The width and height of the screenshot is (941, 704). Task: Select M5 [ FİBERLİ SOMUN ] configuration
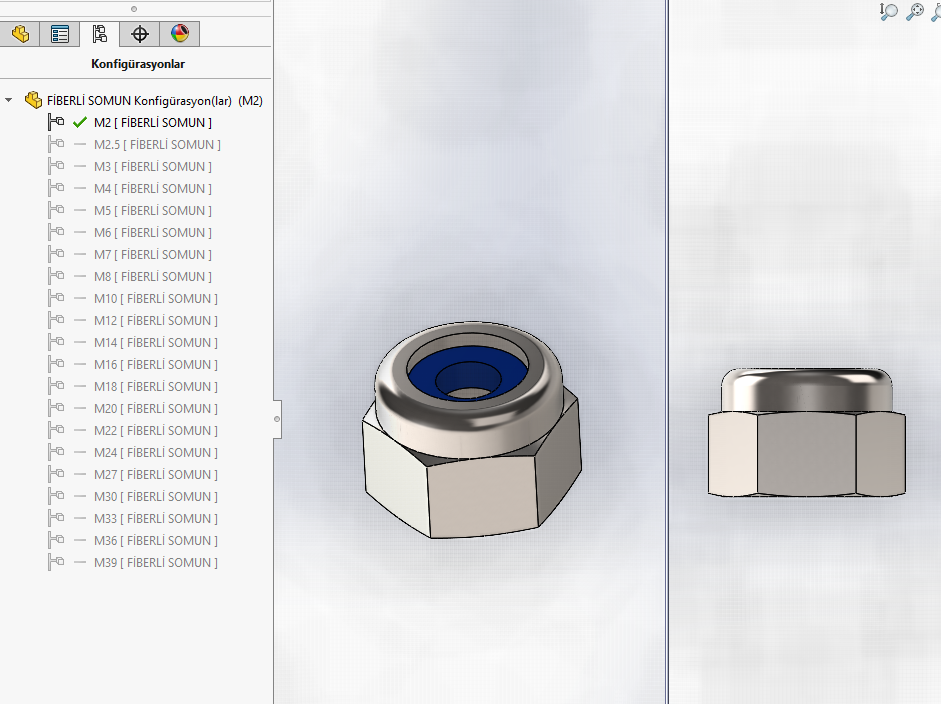(152, 211)
